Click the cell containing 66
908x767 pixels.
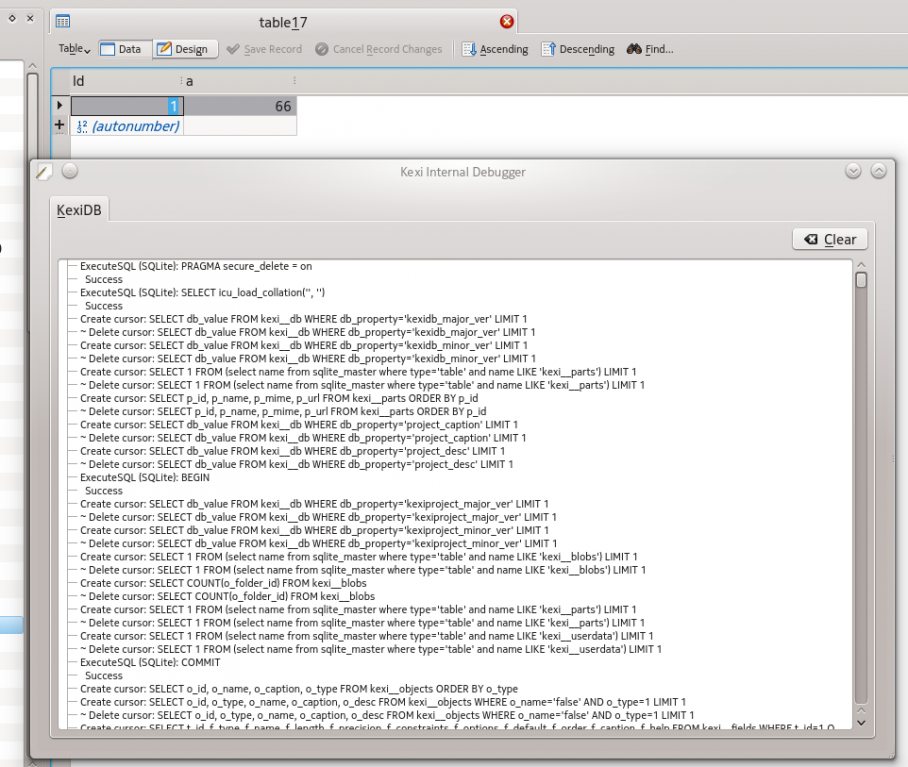click(x=240, y=106)
